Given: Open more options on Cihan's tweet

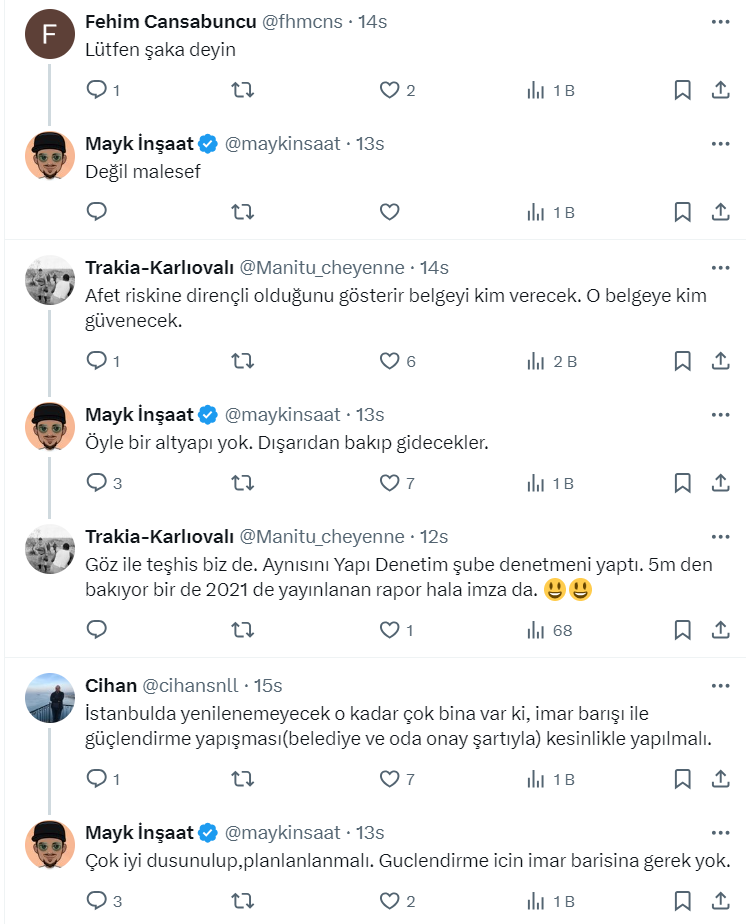Looking at the screenshot, I should 720,686.
